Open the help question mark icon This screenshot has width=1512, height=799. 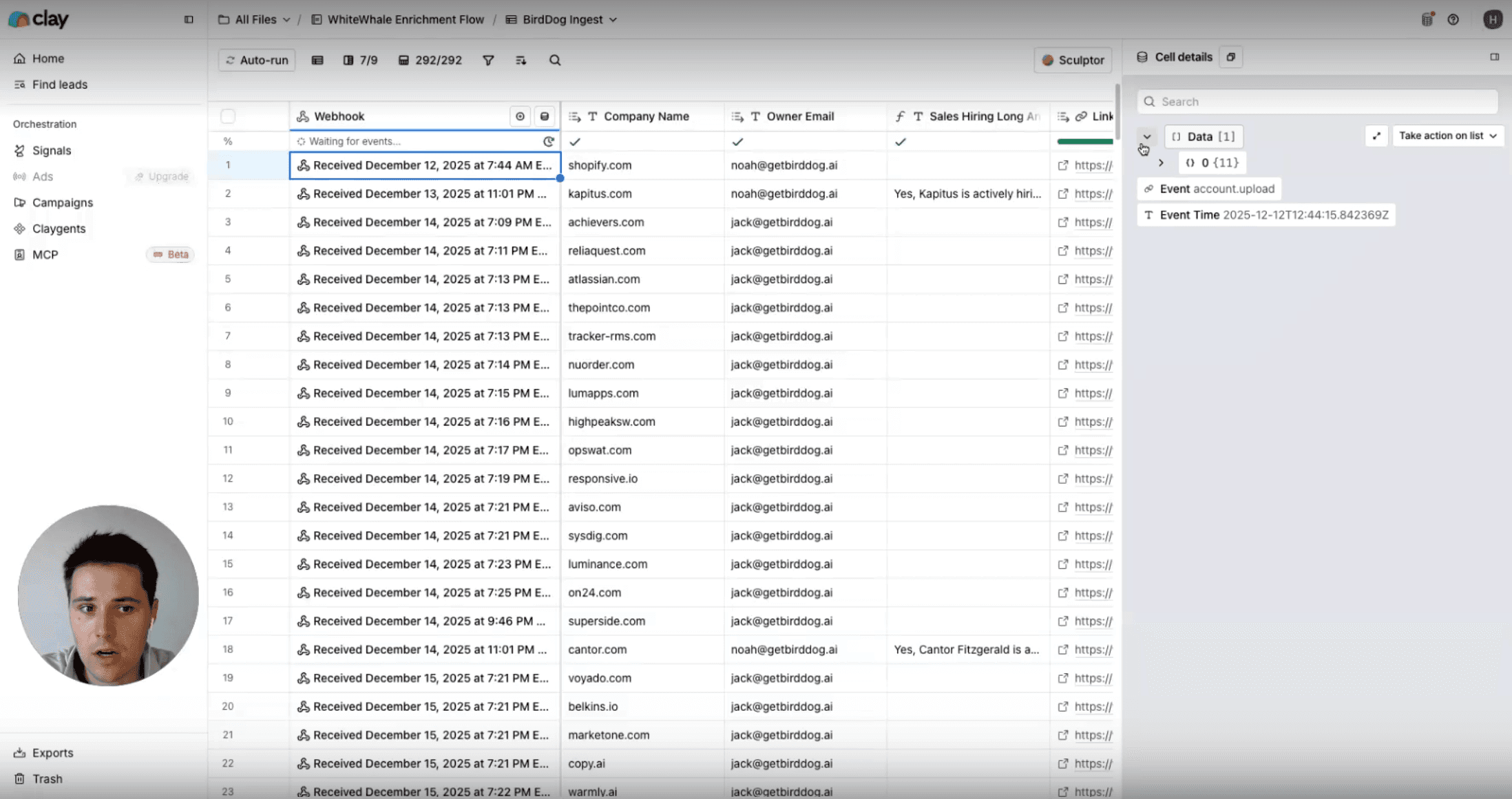pos(1453,20)
